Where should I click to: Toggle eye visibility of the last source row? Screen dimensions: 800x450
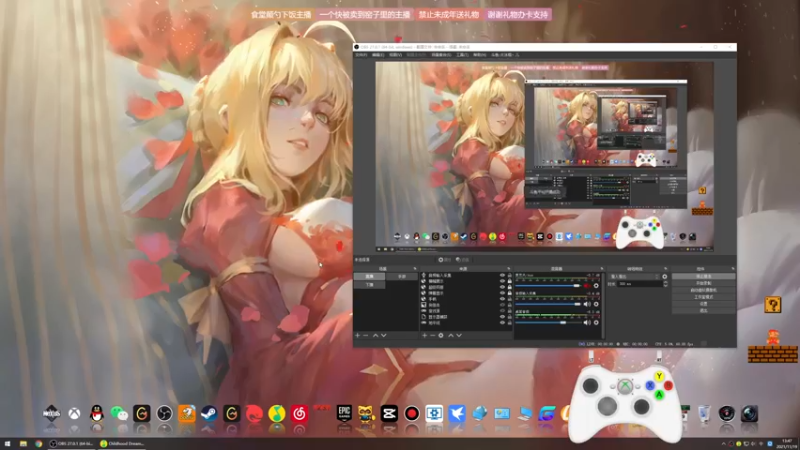coord(503,322)
